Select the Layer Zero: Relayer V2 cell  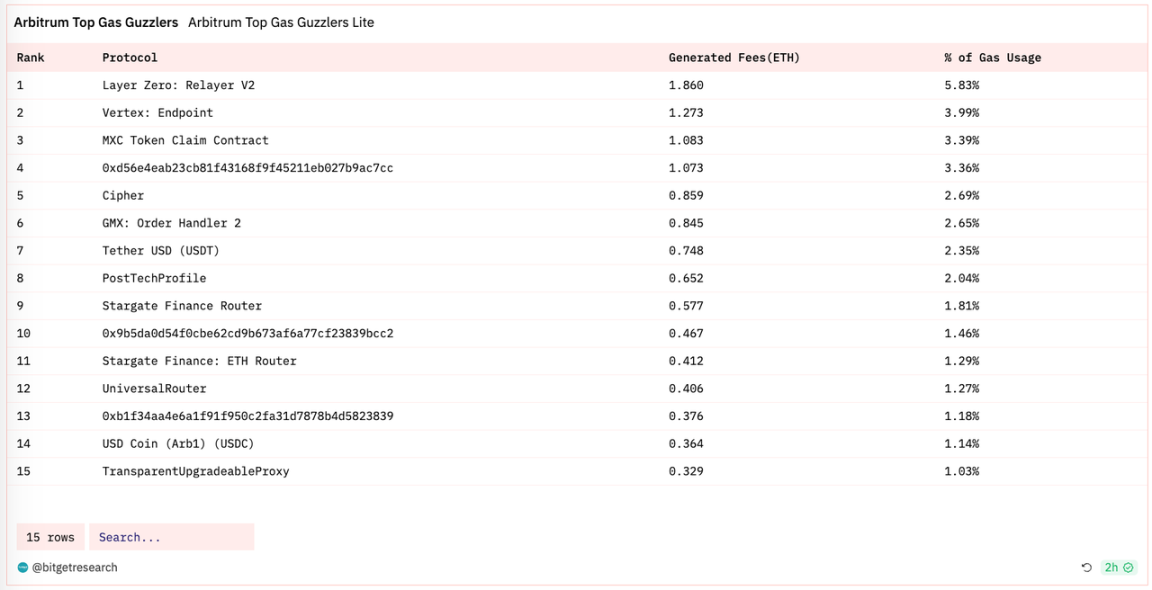click(x=178, y=85)
